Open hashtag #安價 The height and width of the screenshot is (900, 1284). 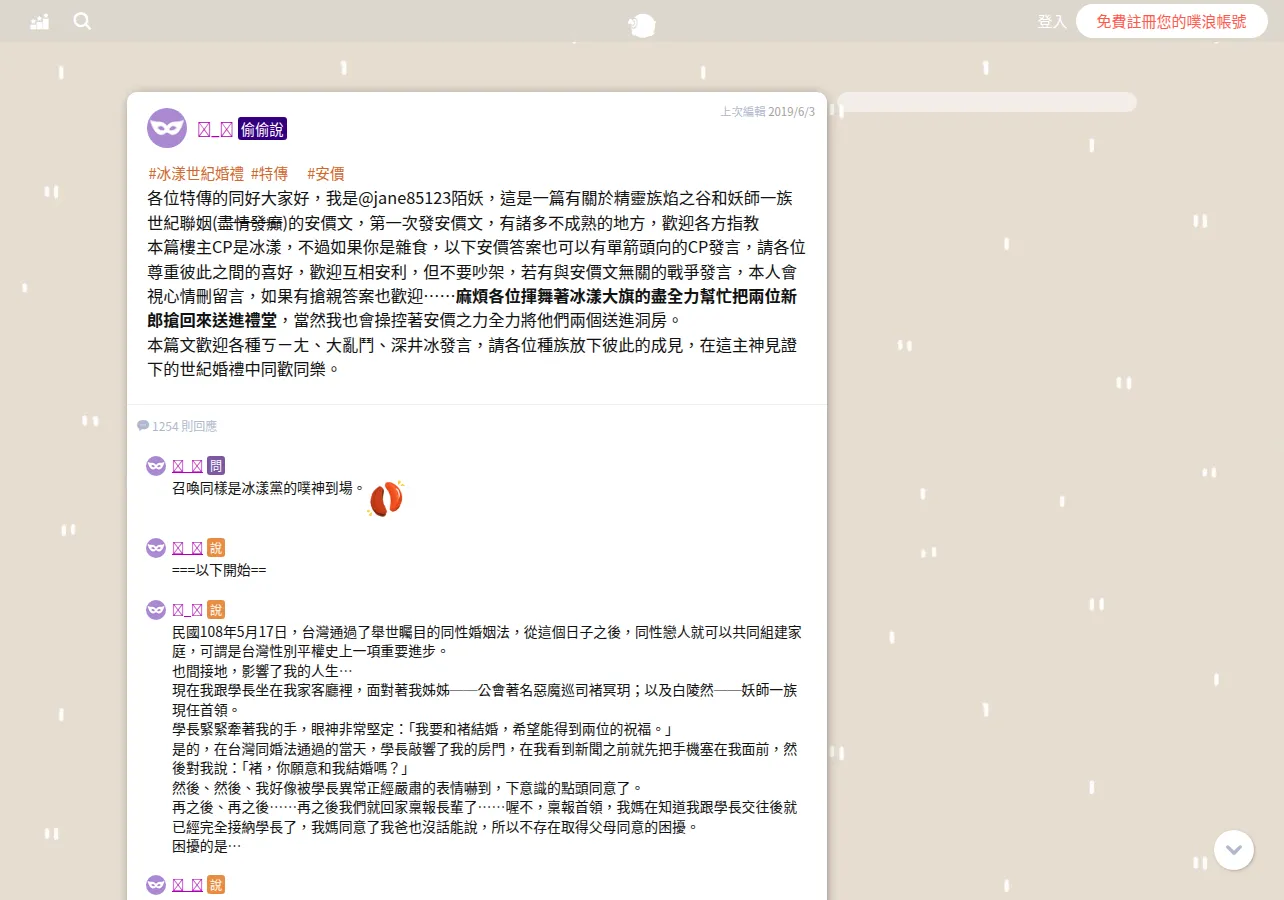(326, 173)
